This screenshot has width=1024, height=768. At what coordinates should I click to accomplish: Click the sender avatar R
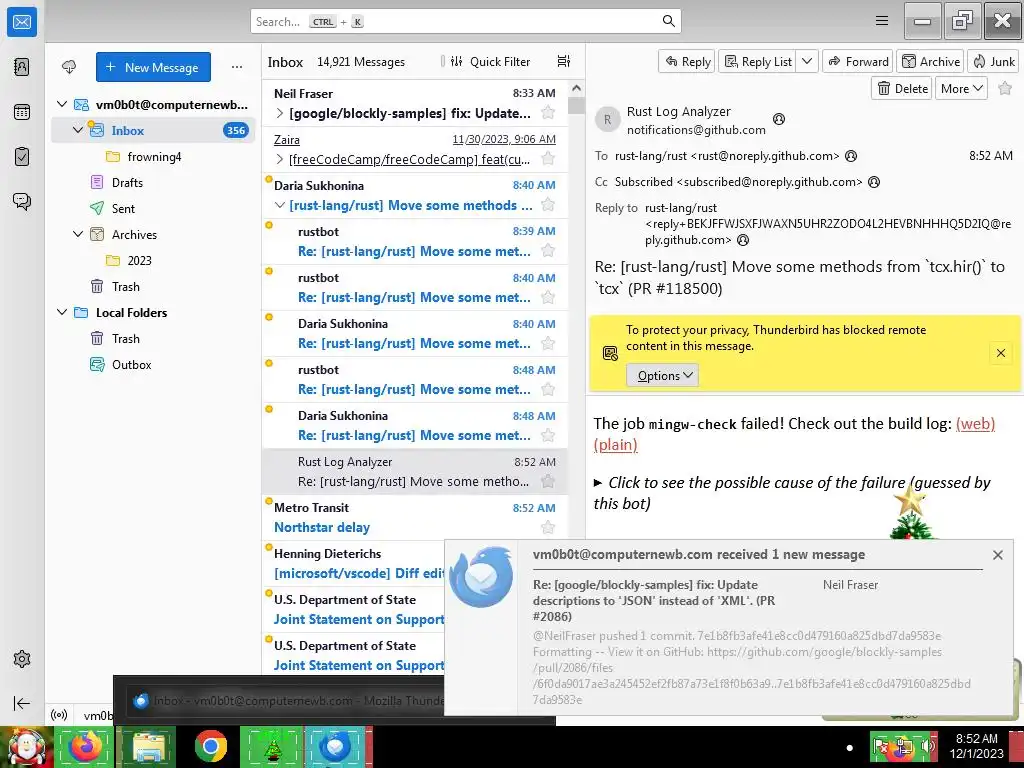click(x=607, y=120)
